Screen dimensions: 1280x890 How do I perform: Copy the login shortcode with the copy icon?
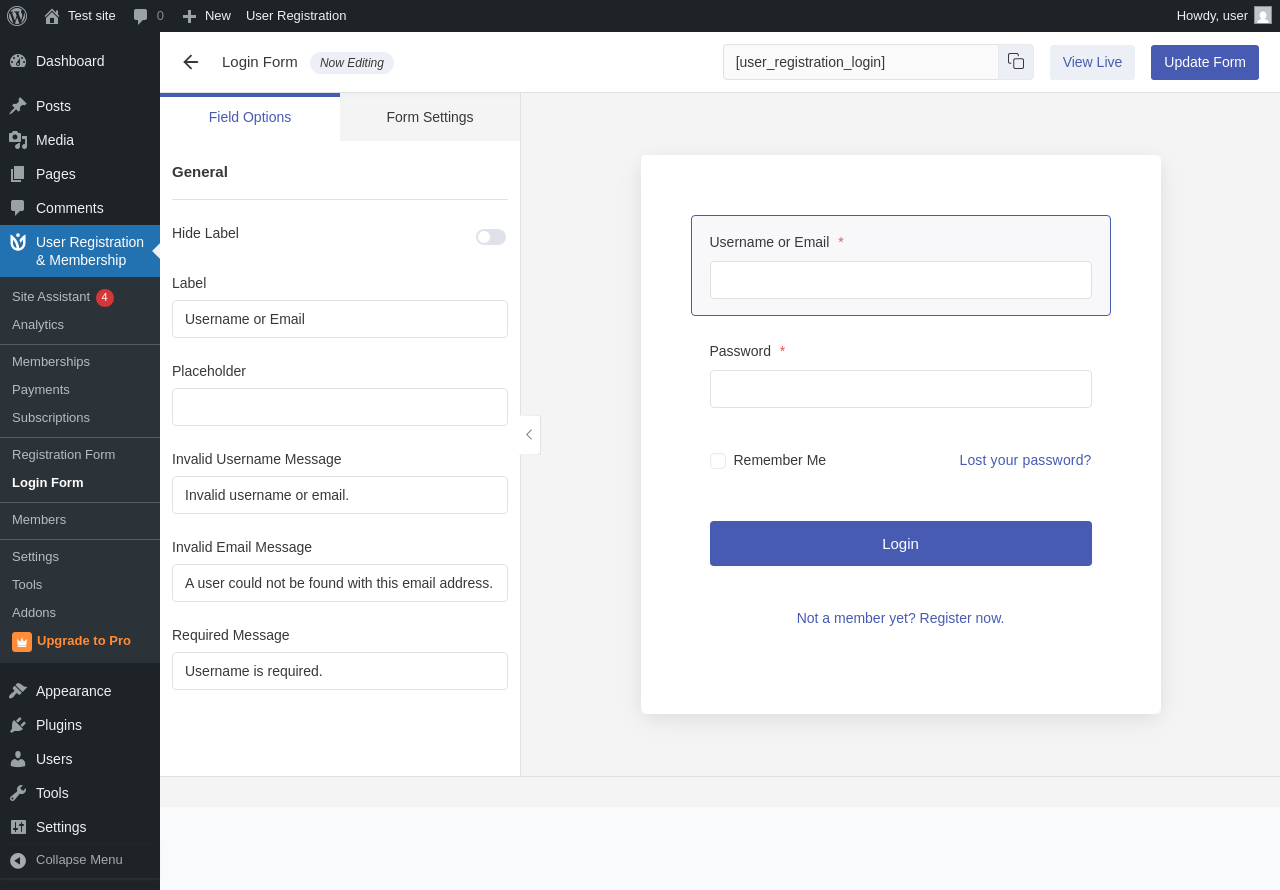[x=1016, y=62]
